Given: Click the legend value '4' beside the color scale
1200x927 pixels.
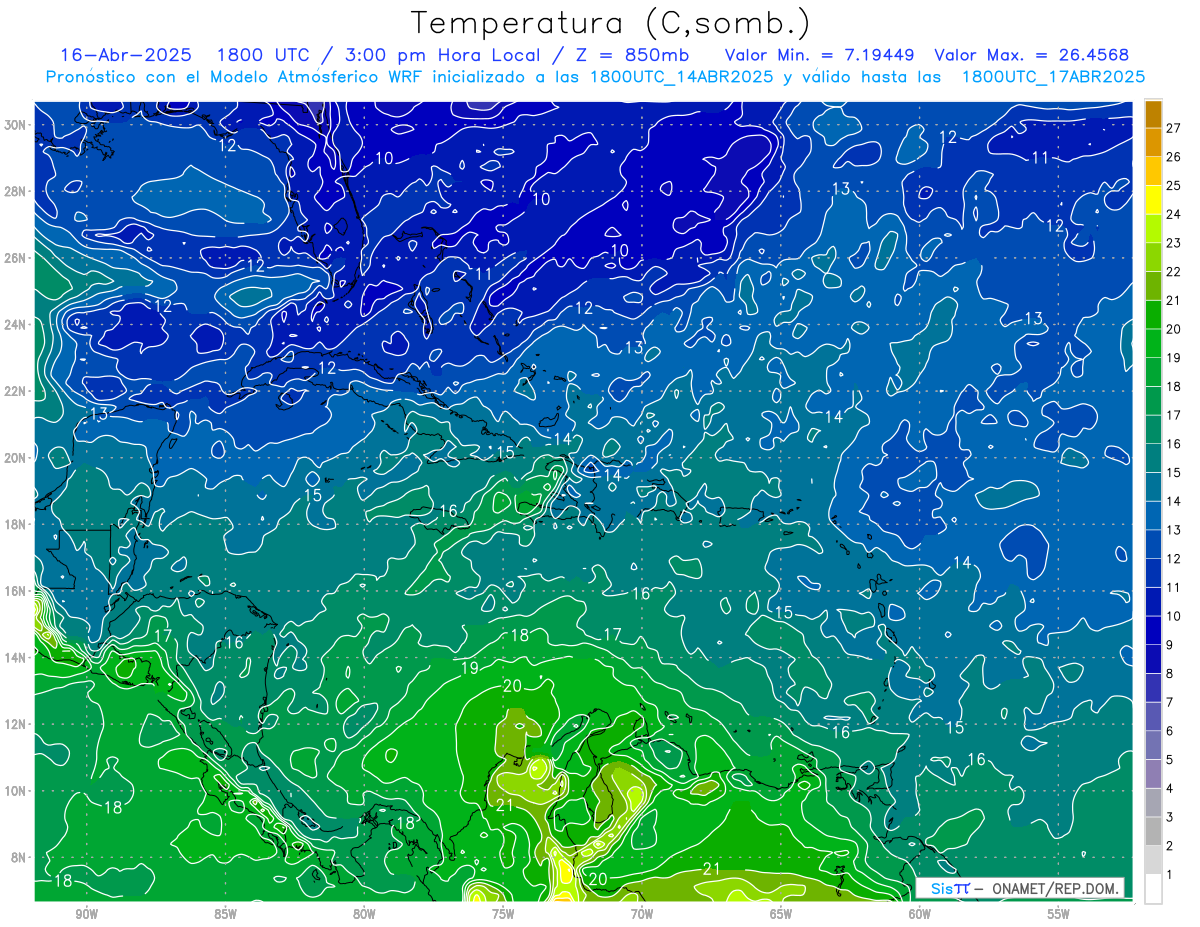Looking at the screenshot, I should point(1170,788).
